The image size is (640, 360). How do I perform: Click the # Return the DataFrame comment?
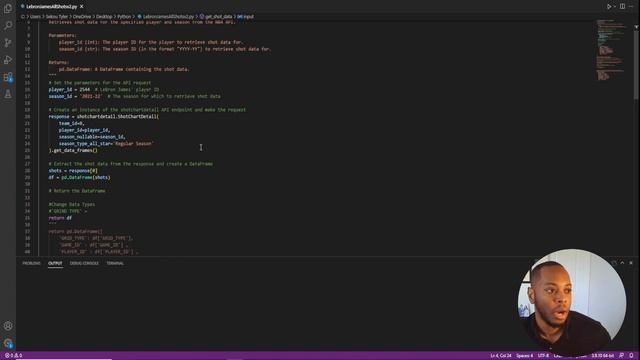coord(77,191)
